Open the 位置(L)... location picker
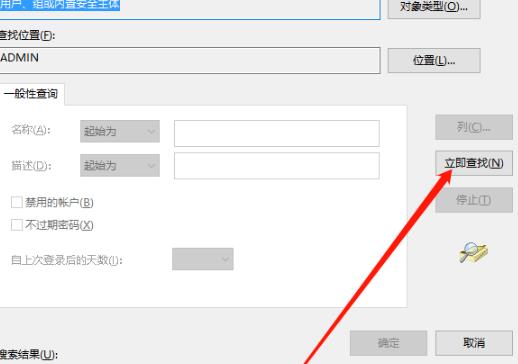Image resolution: width=518 pixels, height=364 pixels. coord(434,60)
